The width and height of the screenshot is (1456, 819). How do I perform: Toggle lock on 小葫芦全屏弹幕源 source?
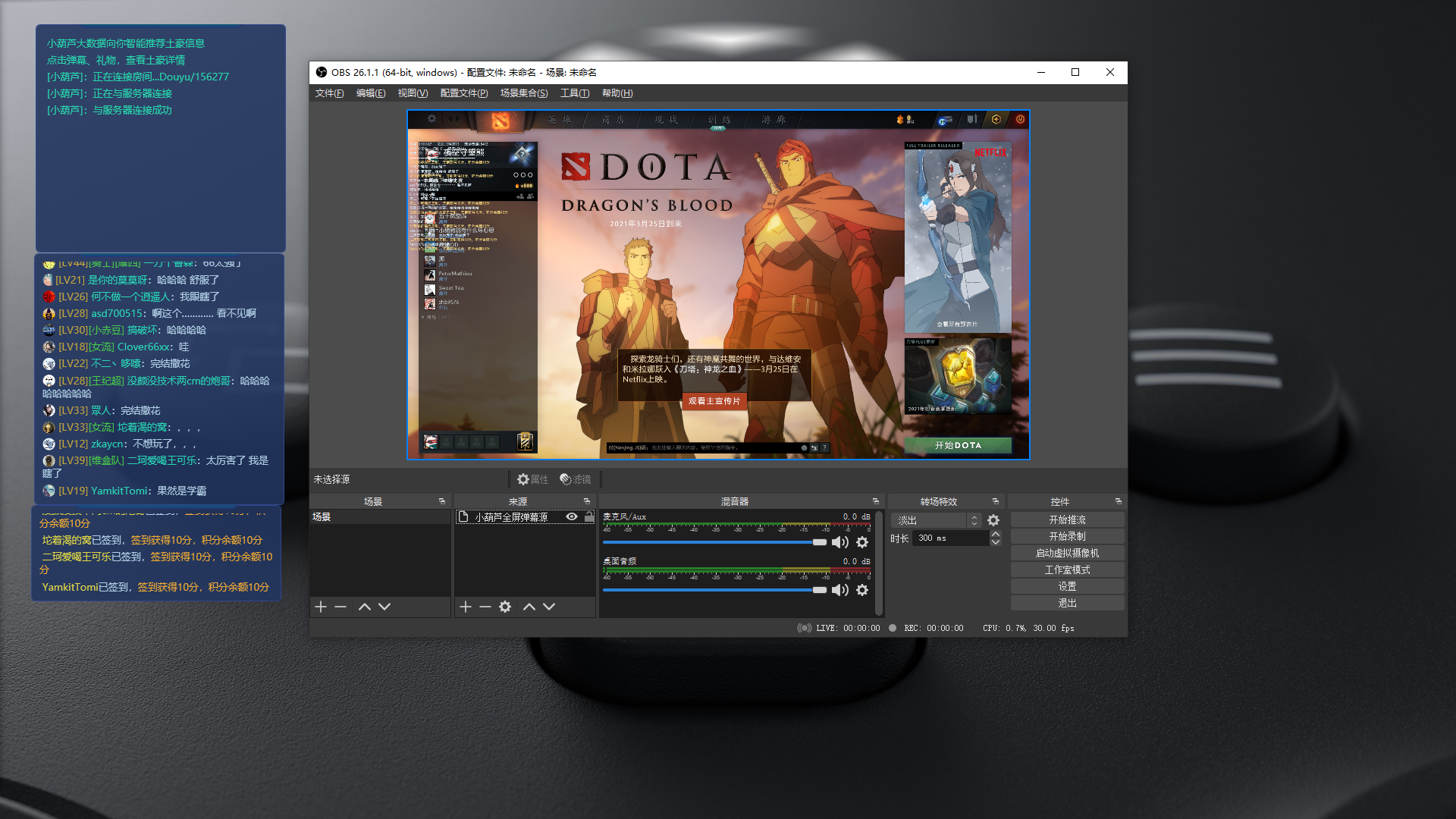[x=589, y=516]
